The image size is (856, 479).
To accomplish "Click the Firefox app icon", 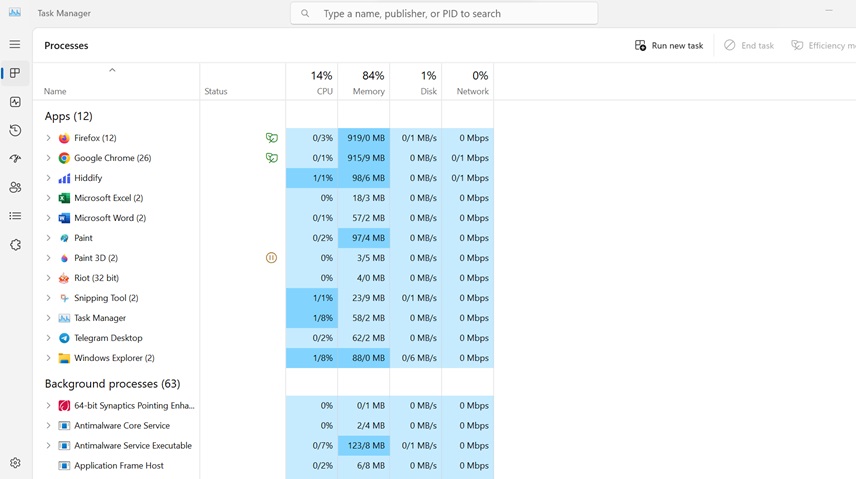I will pyautogui.click(x=64, y=138).
